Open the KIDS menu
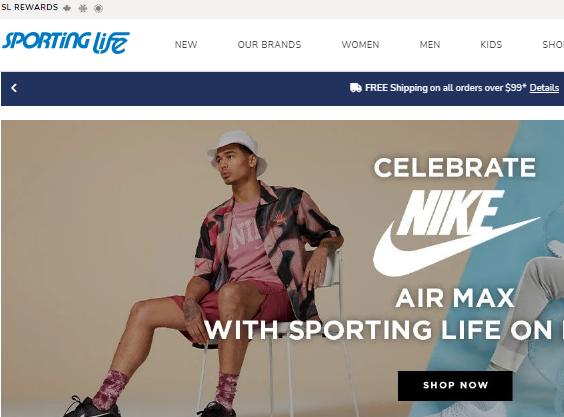Screen dimensions: 564x417 (491, 45)
